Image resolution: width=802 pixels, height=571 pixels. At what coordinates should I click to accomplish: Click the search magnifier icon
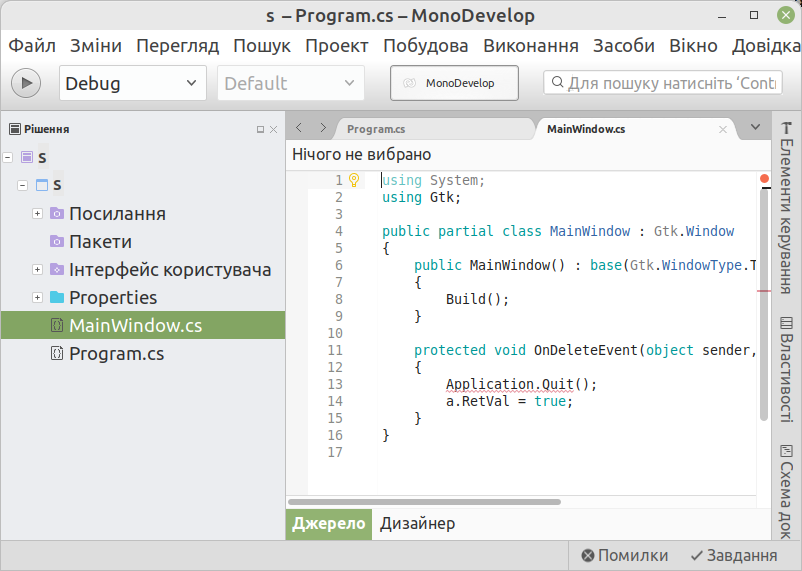(x=558, y=82)
